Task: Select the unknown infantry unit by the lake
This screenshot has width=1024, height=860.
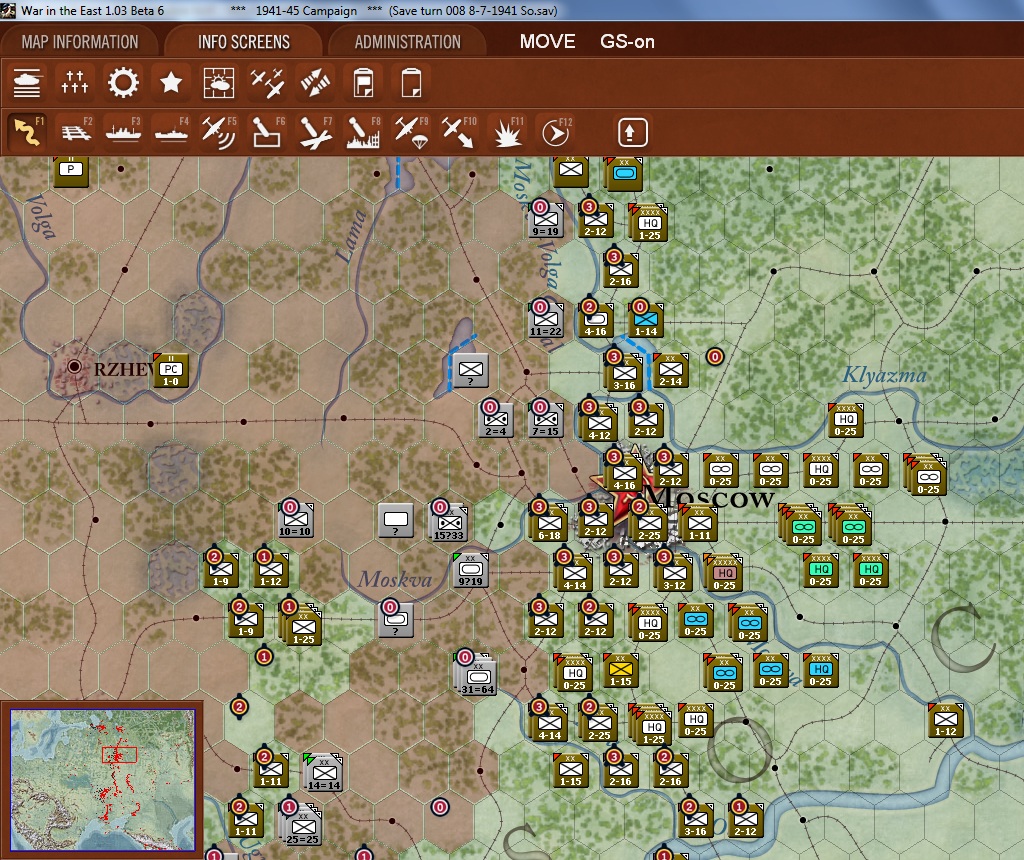Action: (x=470, y=370)
